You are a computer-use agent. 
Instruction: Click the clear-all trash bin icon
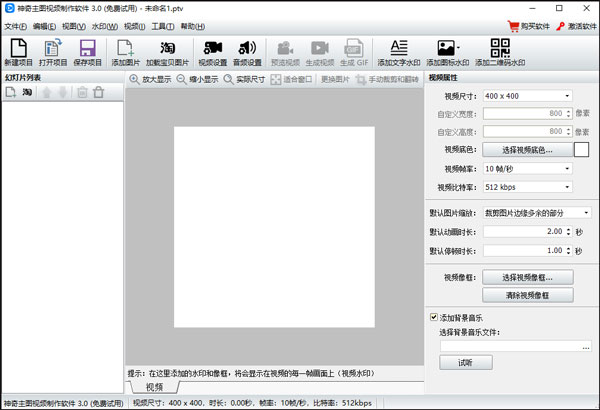(x=99, y=92)
